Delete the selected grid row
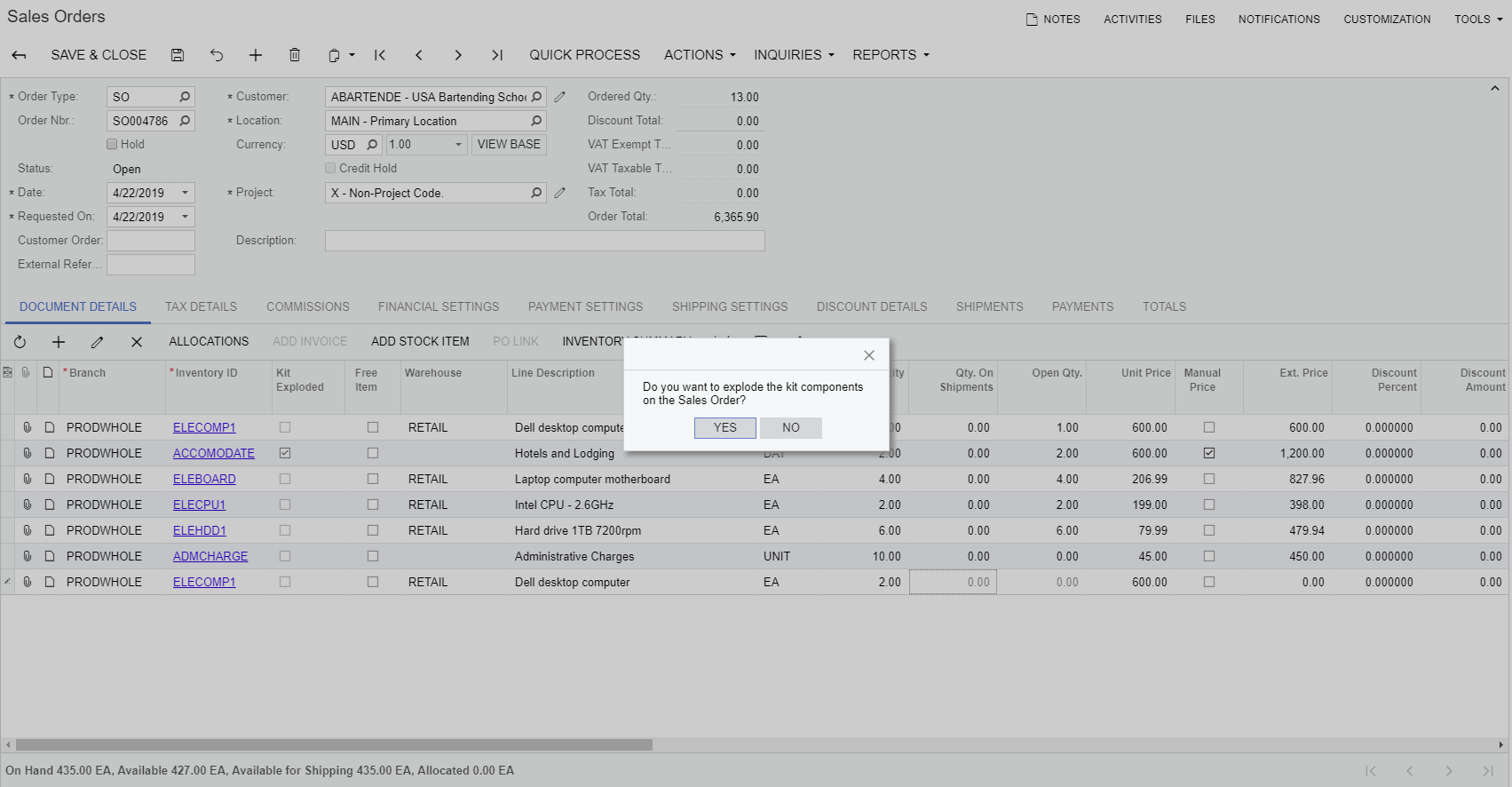Image resolution: width=1512 pixels, height=787 pixels. pos(137,342)
